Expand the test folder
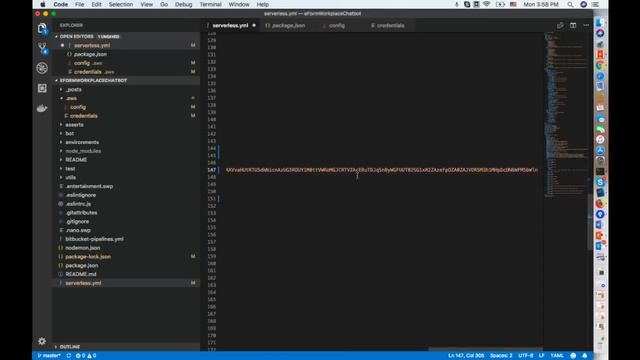Screen dimensions: 640x360 click(x=70, y=169)
